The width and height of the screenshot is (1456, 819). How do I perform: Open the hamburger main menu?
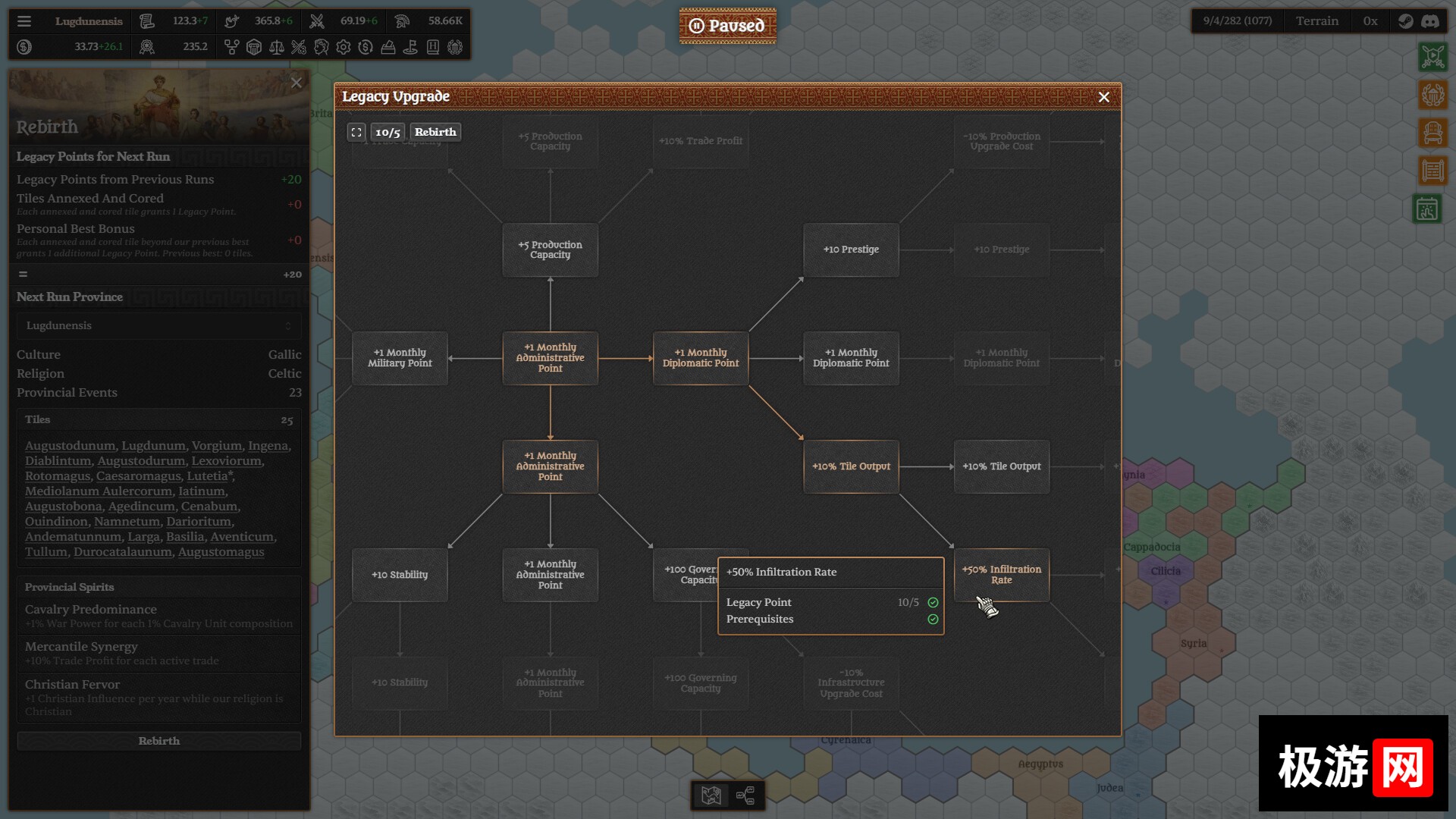[x=24, y=21]
